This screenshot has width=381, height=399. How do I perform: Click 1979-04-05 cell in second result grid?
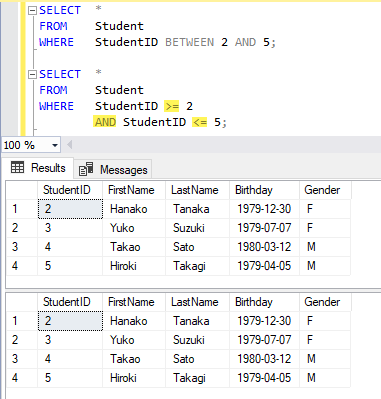point(265,378)
